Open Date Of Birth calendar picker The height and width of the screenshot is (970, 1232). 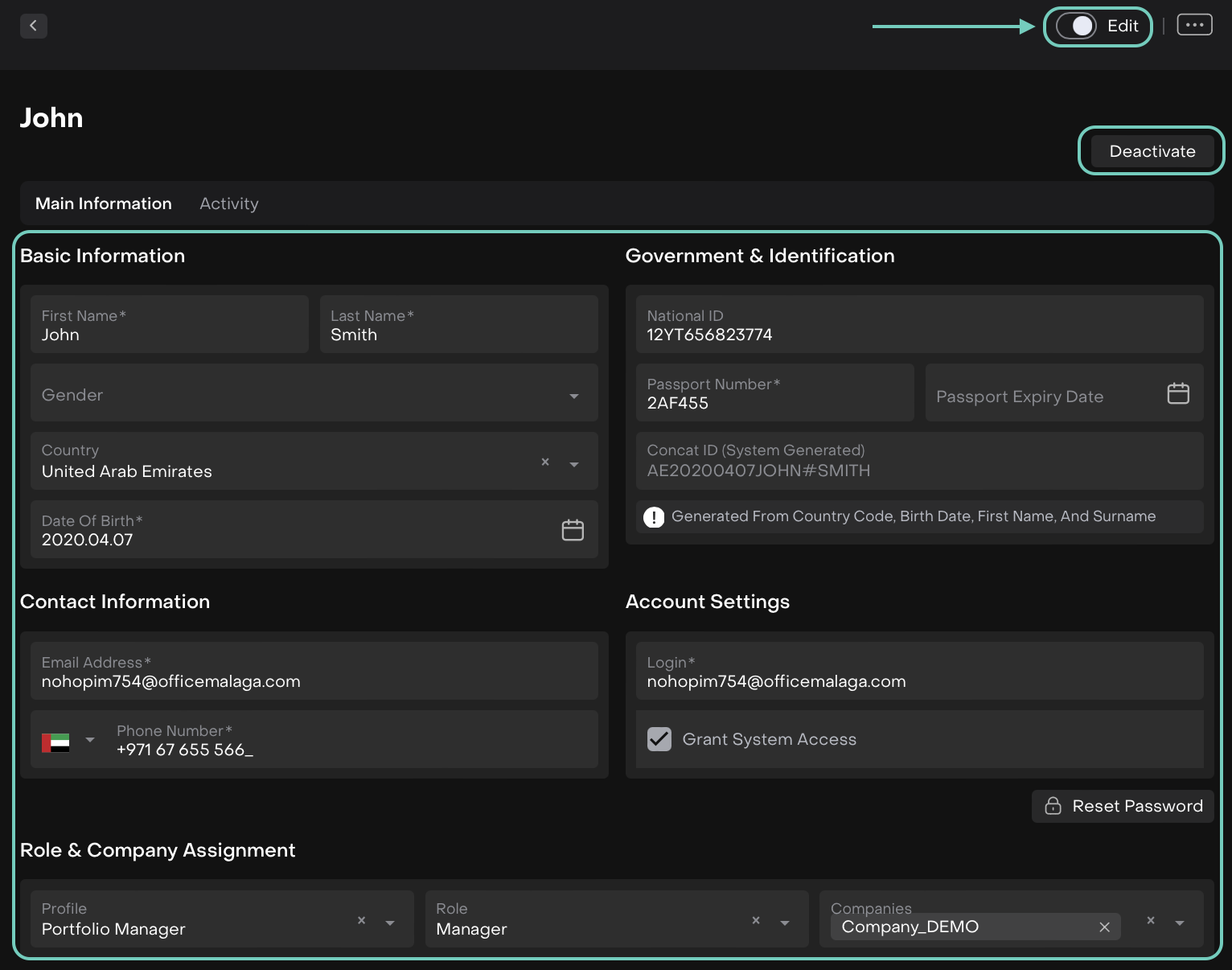pyautogui.click(x=573, y=530)
